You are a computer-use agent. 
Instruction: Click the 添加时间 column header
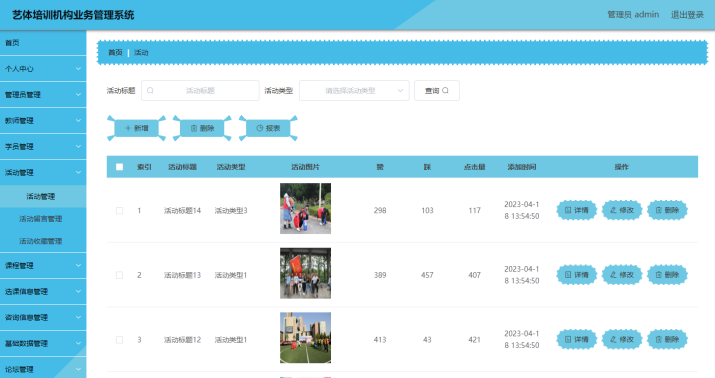tap(522, 167)
